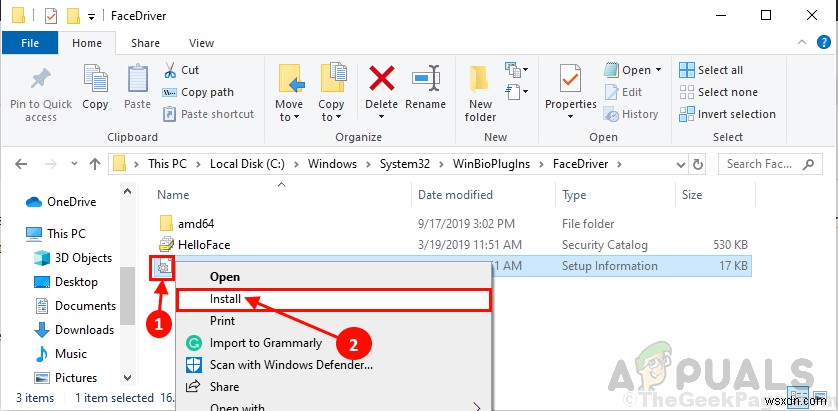Open the recent locations dropdown
Viewport: 838px width, 411px height.
pyautogui.click(x=74, y=164)
